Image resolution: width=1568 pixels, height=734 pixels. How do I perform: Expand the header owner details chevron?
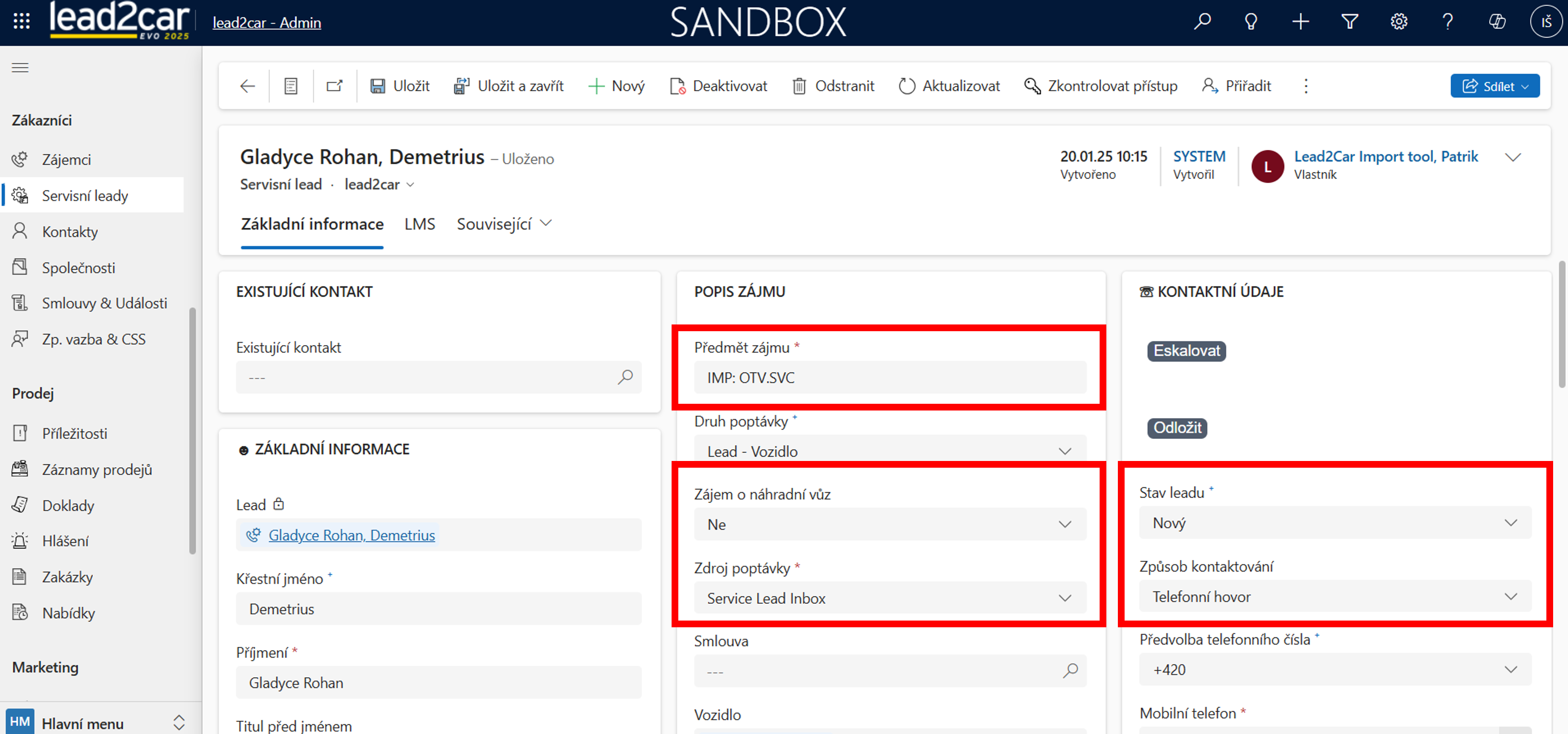pyautogui.click(x=1513, y=157)
